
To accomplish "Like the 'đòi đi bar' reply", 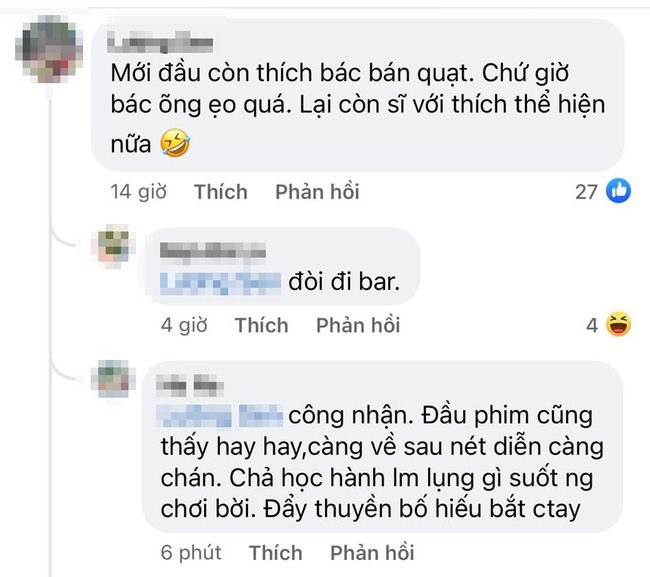I will pos(261,325).
